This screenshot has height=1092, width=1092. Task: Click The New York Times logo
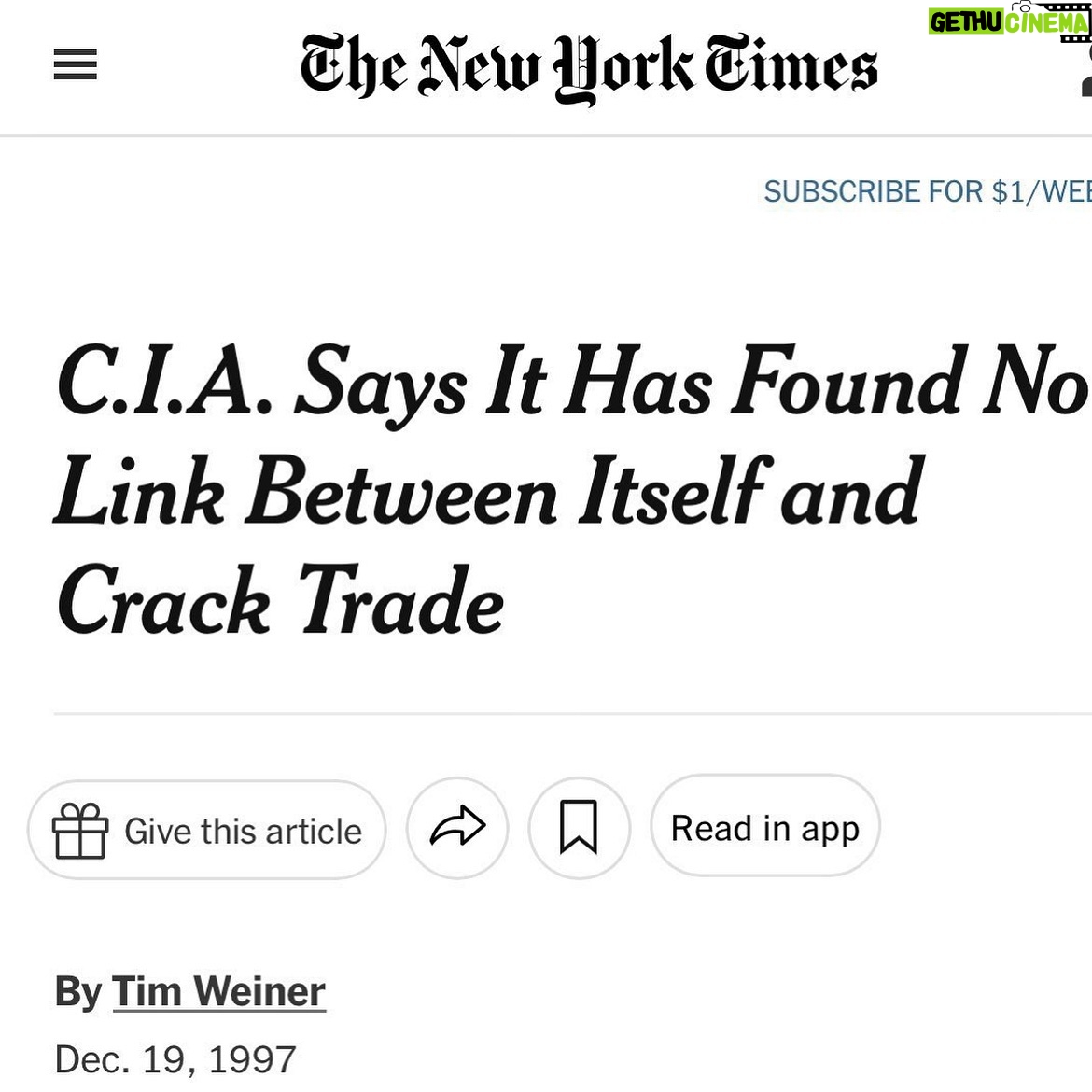(588, 67)
